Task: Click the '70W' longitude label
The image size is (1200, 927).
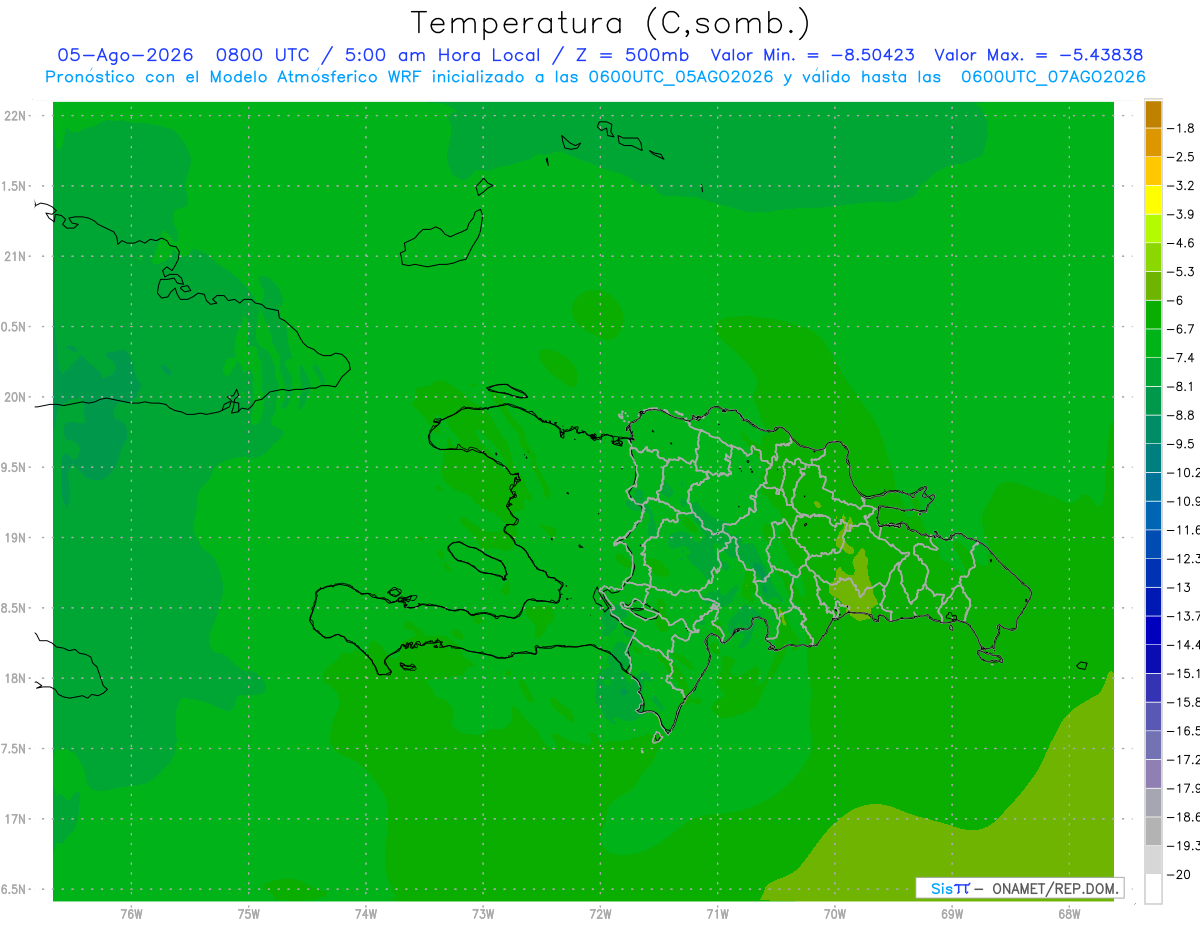Action: (835, 914)
